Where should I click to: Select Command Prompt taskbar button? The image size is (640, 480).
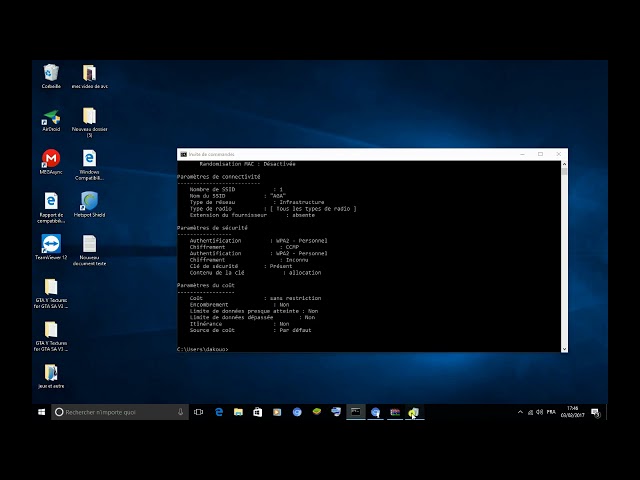click(x=355, y=412)
